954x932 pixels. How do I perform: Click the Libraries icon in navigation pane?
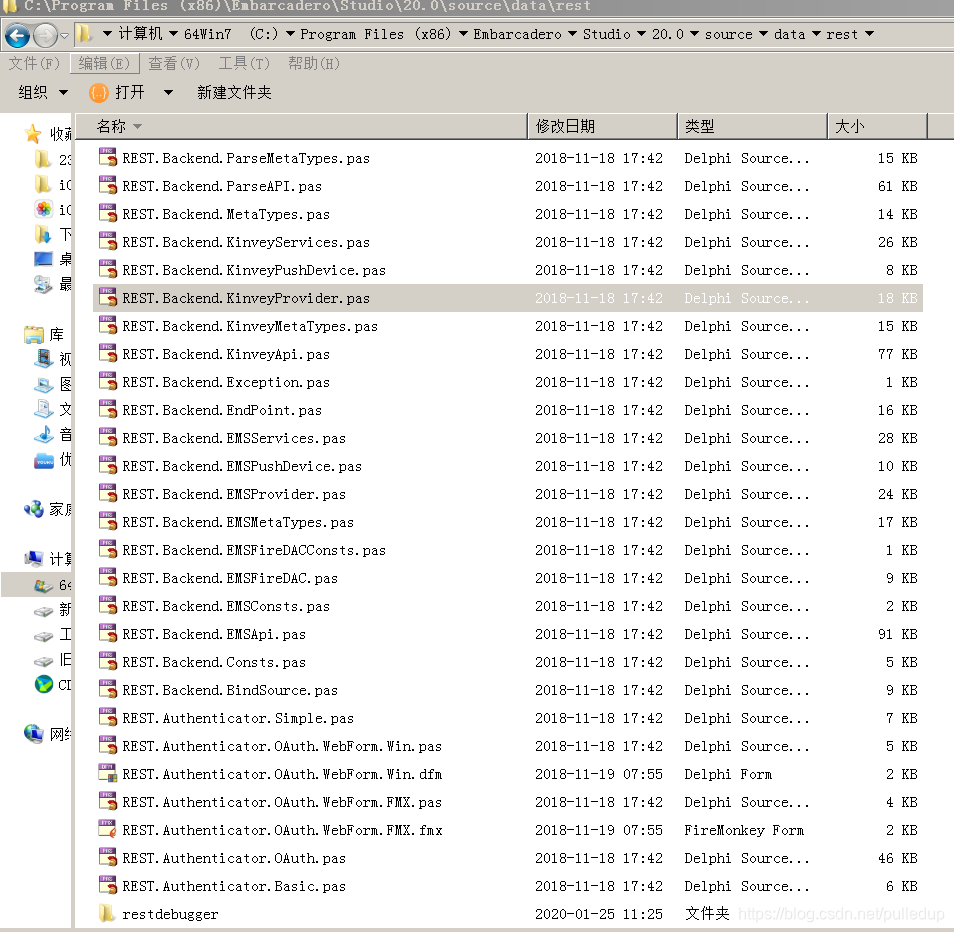point(34,334)
